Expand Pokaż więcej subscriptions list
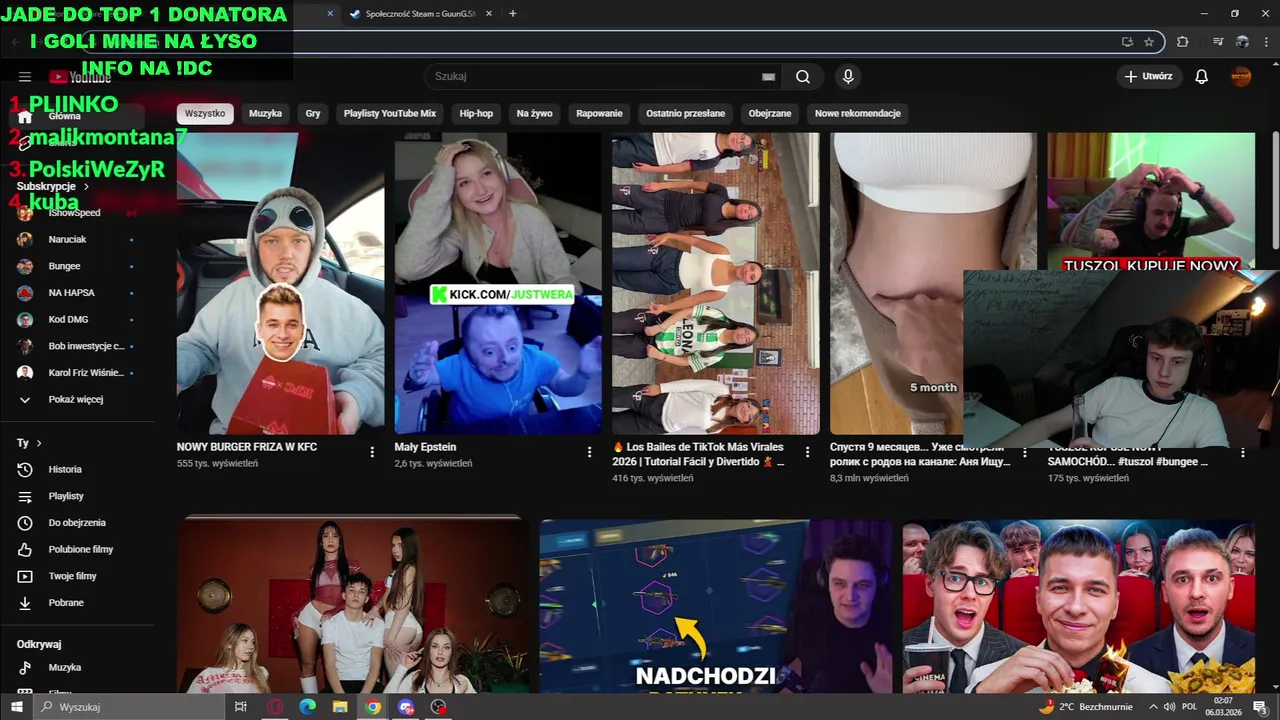1280x720 pixels. click(78, 399)
